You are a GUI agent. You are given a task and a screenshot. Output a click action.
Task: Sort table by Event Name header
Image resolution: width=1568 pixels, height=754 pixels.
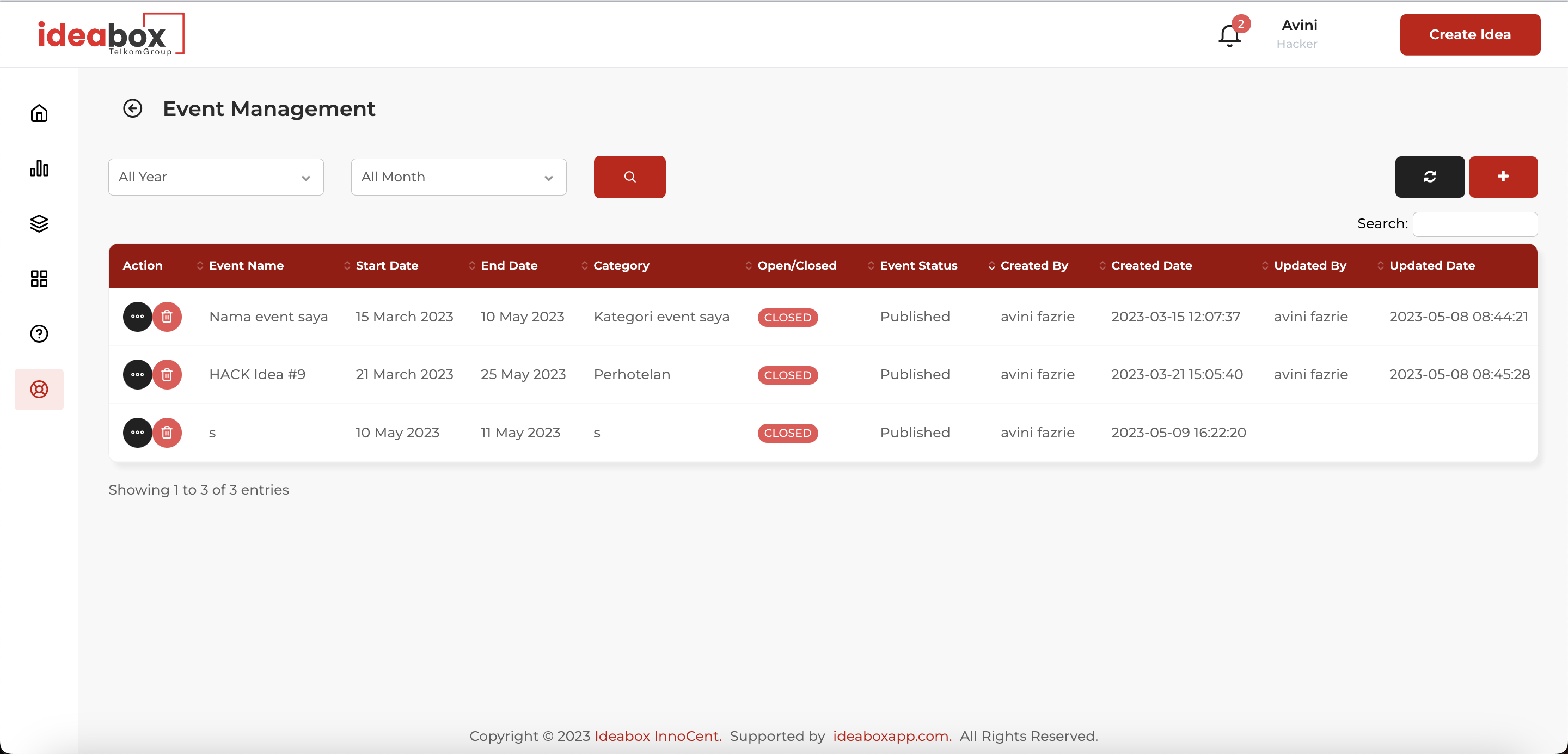click(246, 265)
